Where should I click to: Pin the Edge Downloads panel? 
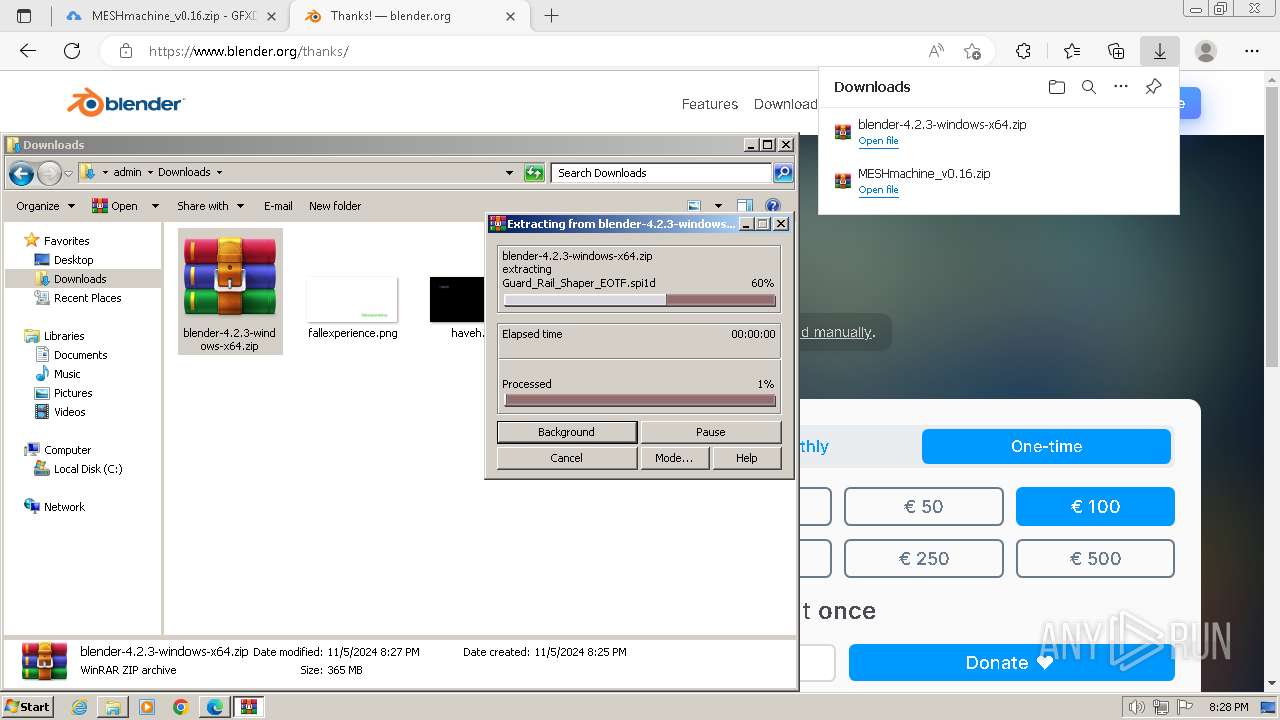(x=1153, y=87)
